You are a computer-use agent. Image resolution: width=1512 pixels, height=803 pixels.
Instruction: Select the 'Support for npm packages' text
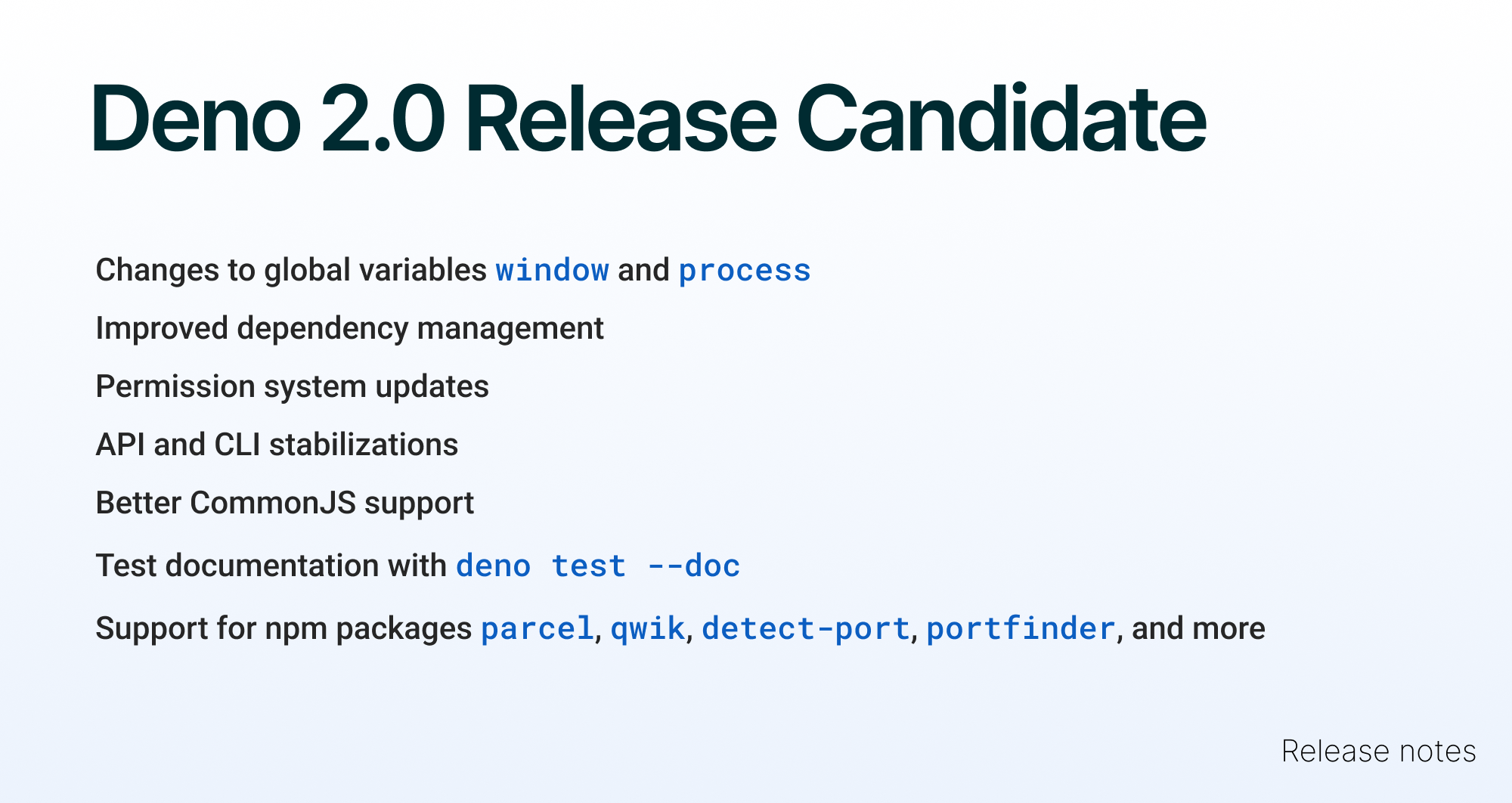coord(283,629)
